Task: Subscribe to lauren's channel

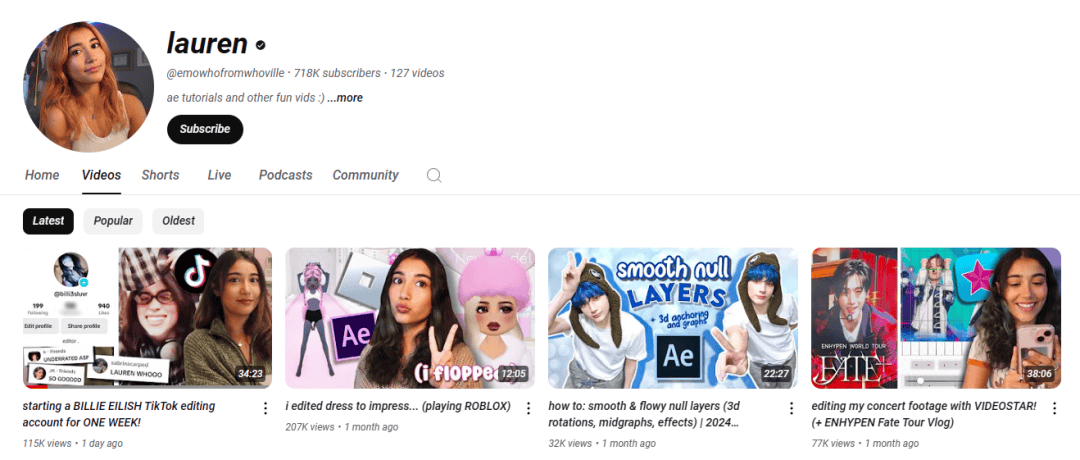Action: tap(205, 129)
